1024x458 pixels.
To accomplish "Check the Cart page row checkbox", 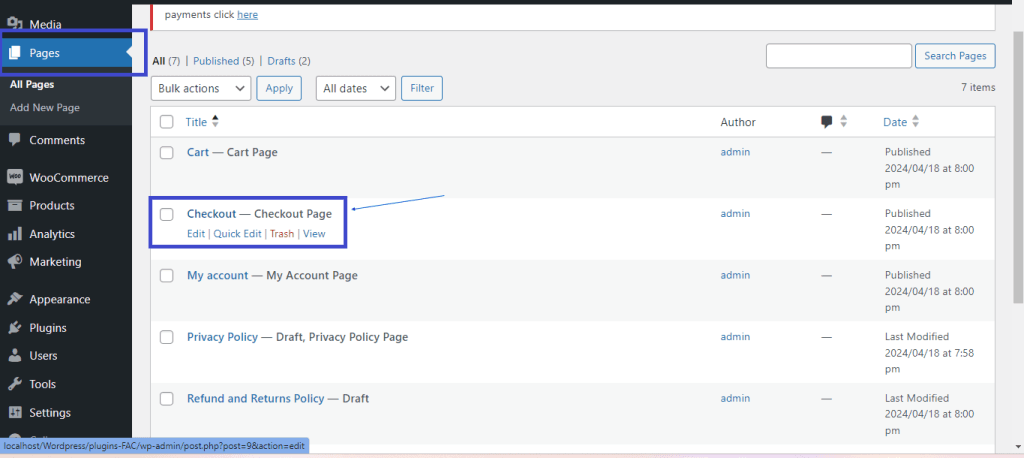I will 167,152.
